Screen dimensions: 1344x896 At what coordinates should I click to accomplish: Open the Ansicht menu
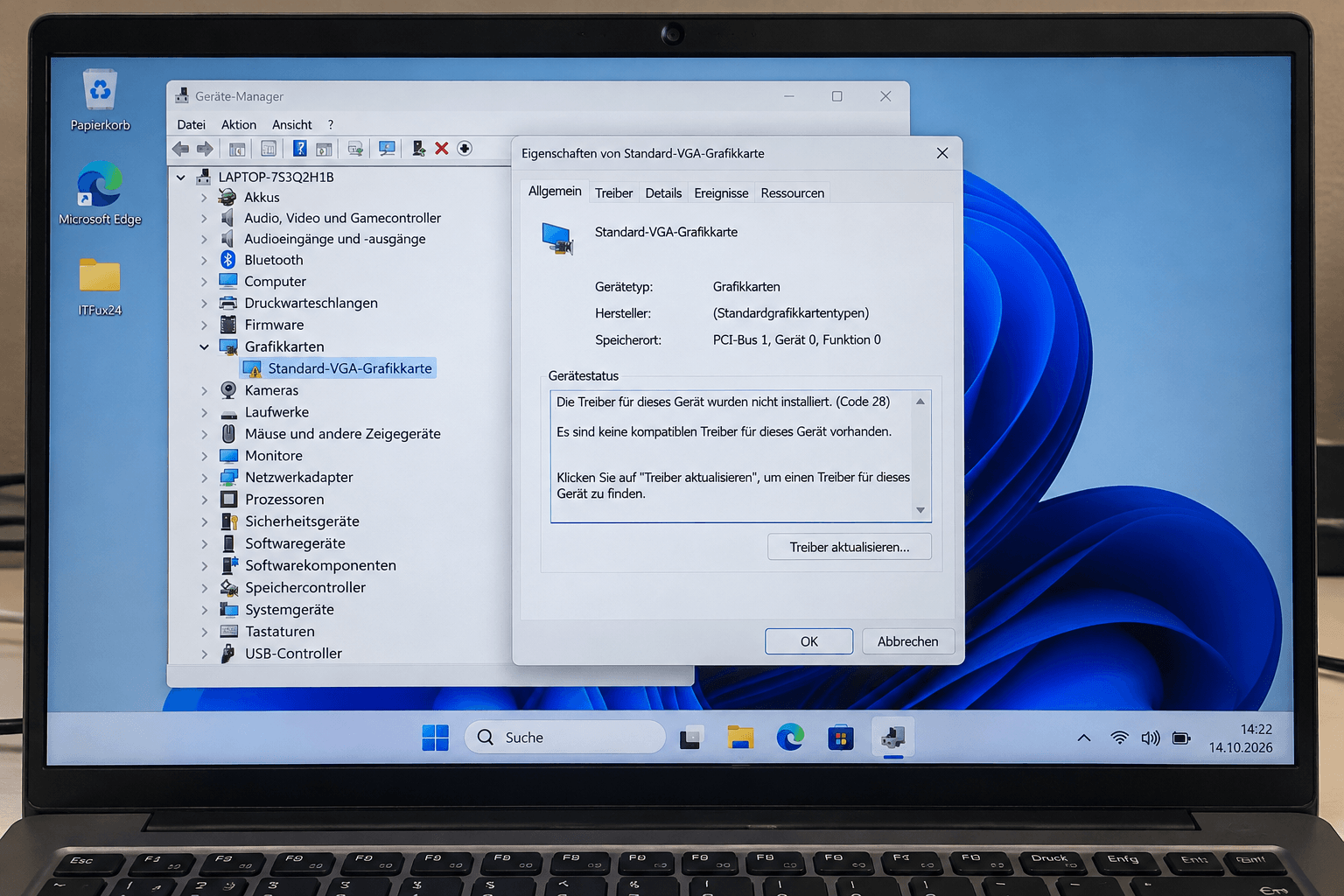[x=291, y=124]
